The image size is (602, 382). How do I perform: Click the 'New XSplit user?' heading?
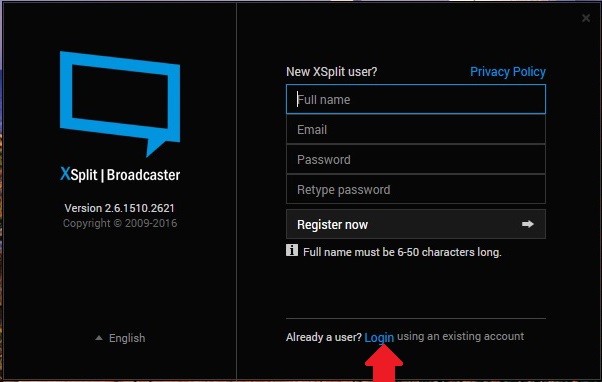pos(332,72)
